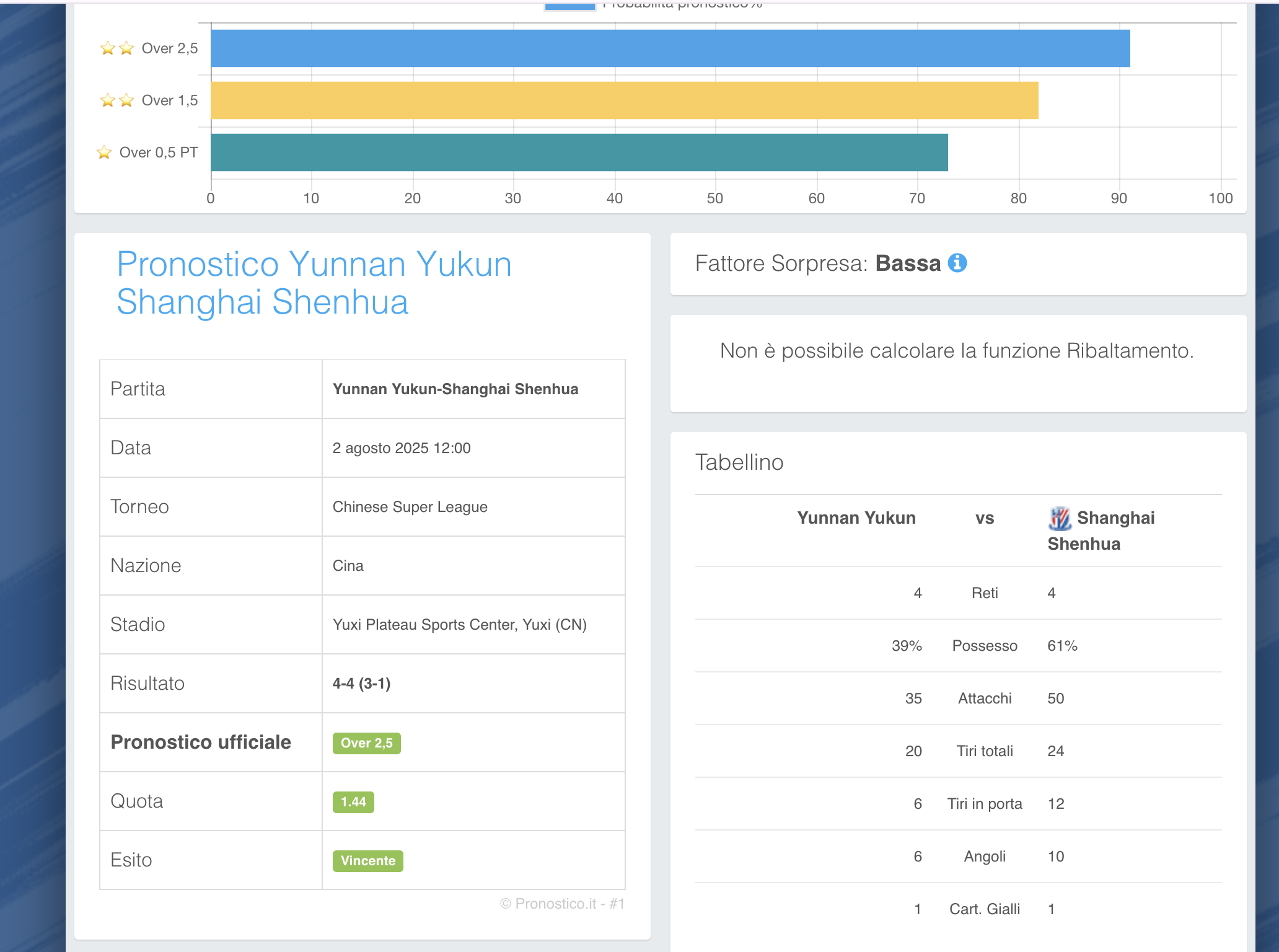Click the Reti row label
This screenshot has height=952, width=1279.
tap(985, 593)
